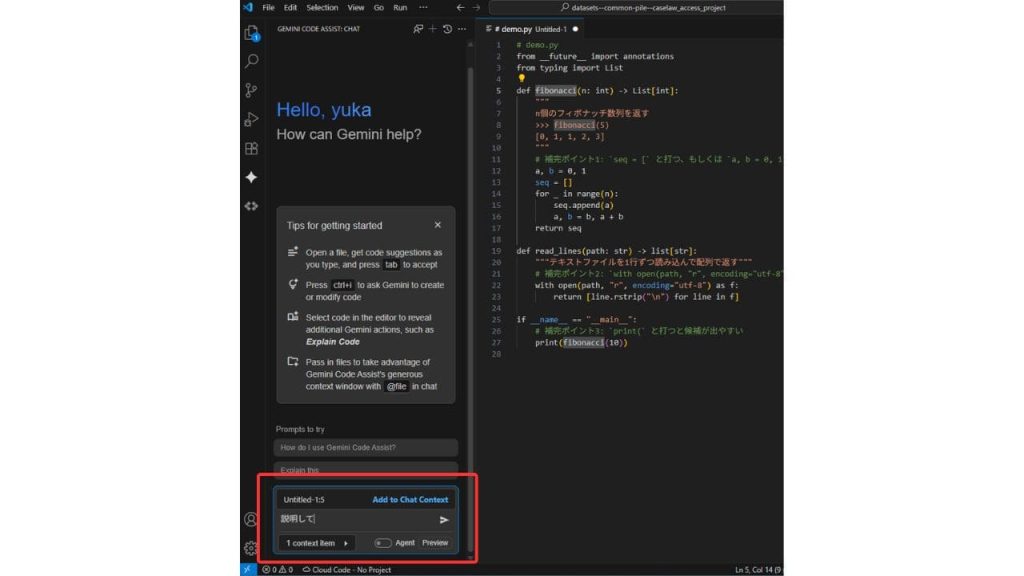Open the Run and Debug view
Viewport: 1024px width, 576px height.
coord(251,120)
